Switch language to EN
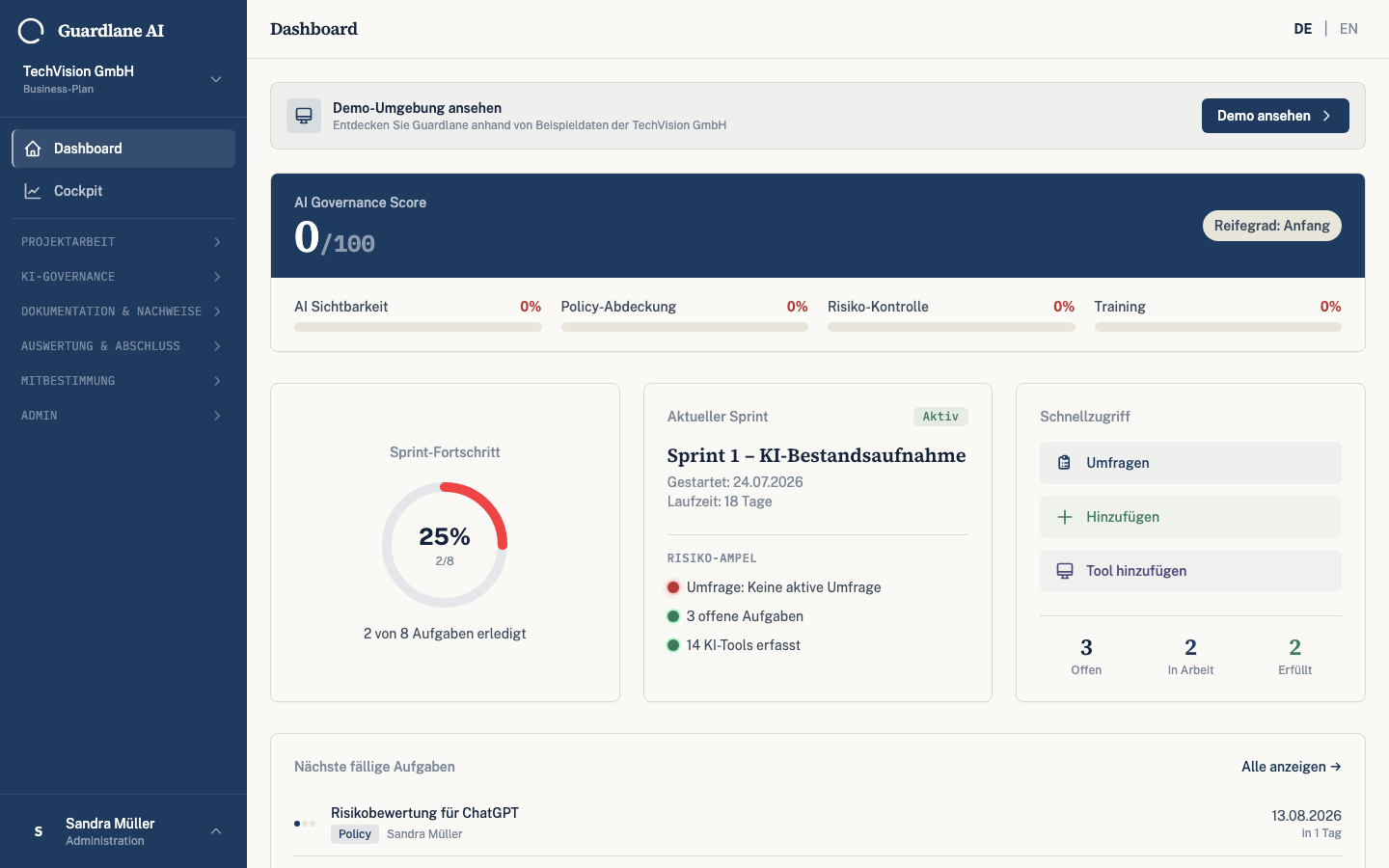Viewport: 1389px width, 868px height. point(1348,29)
